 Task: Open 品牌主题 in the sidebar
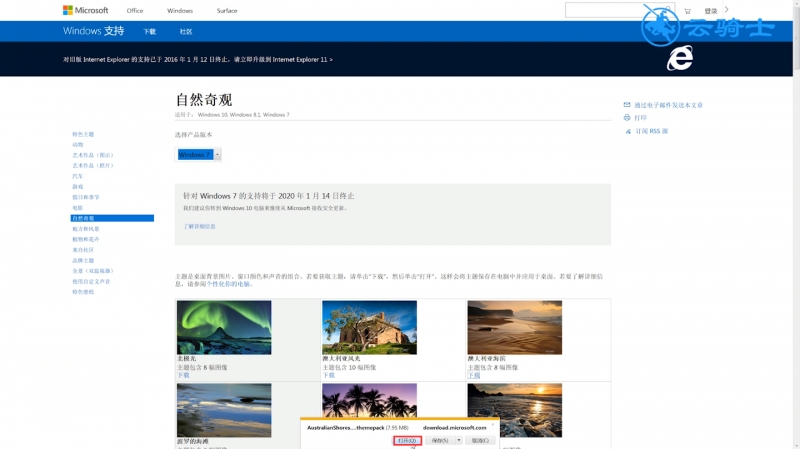83,260
